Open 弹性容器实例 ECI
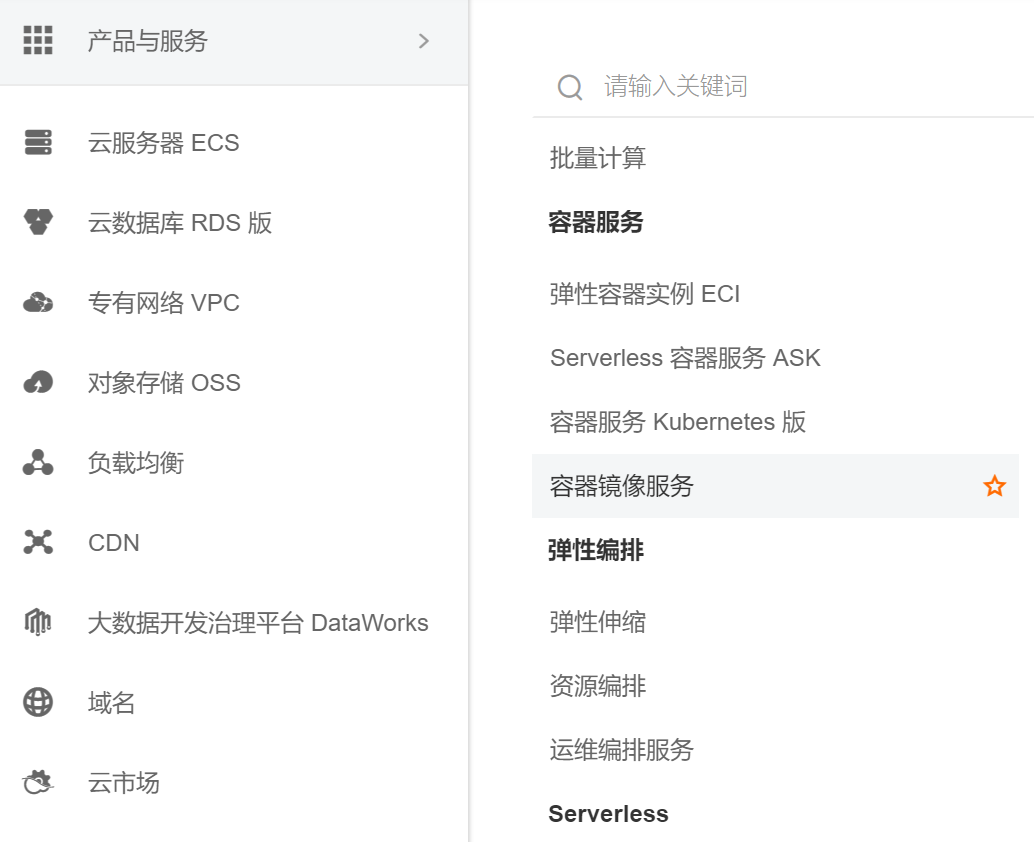 click(x=645, y=294)
